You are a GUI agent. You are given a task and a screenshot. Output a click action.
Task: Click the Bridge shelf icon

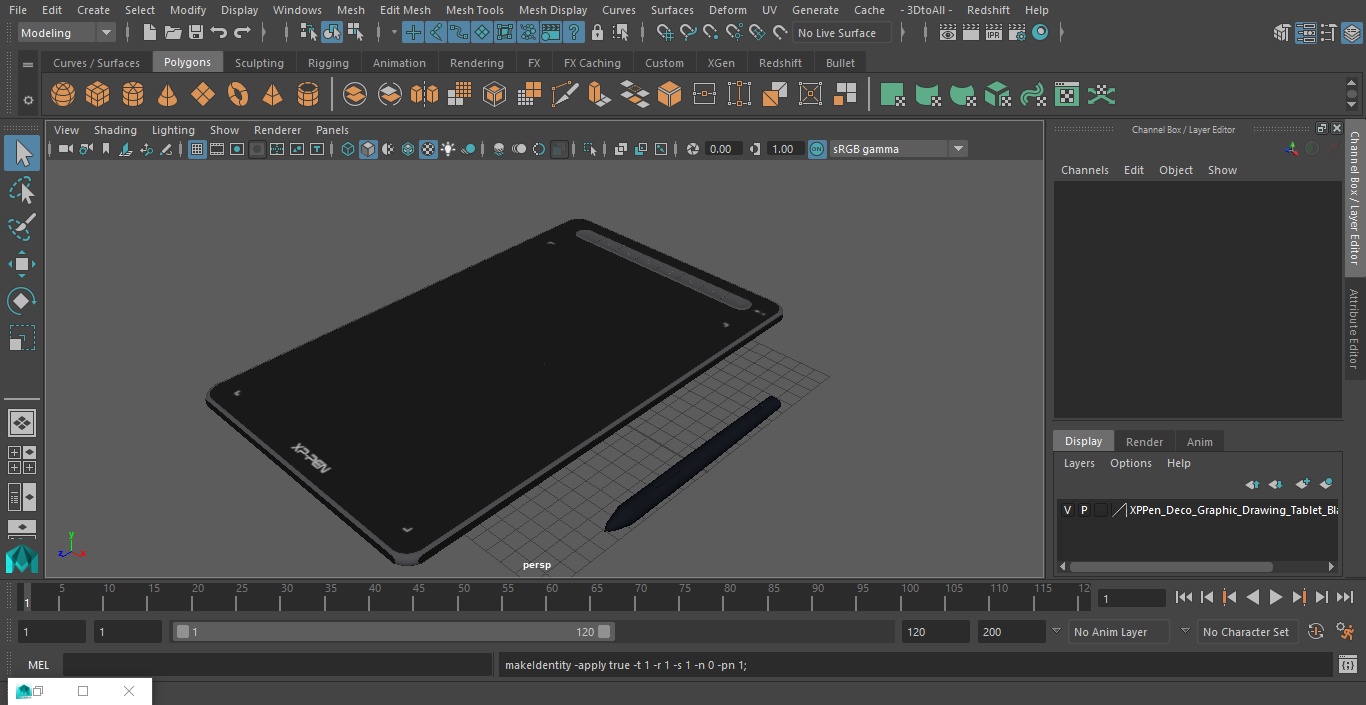point(634,95)
